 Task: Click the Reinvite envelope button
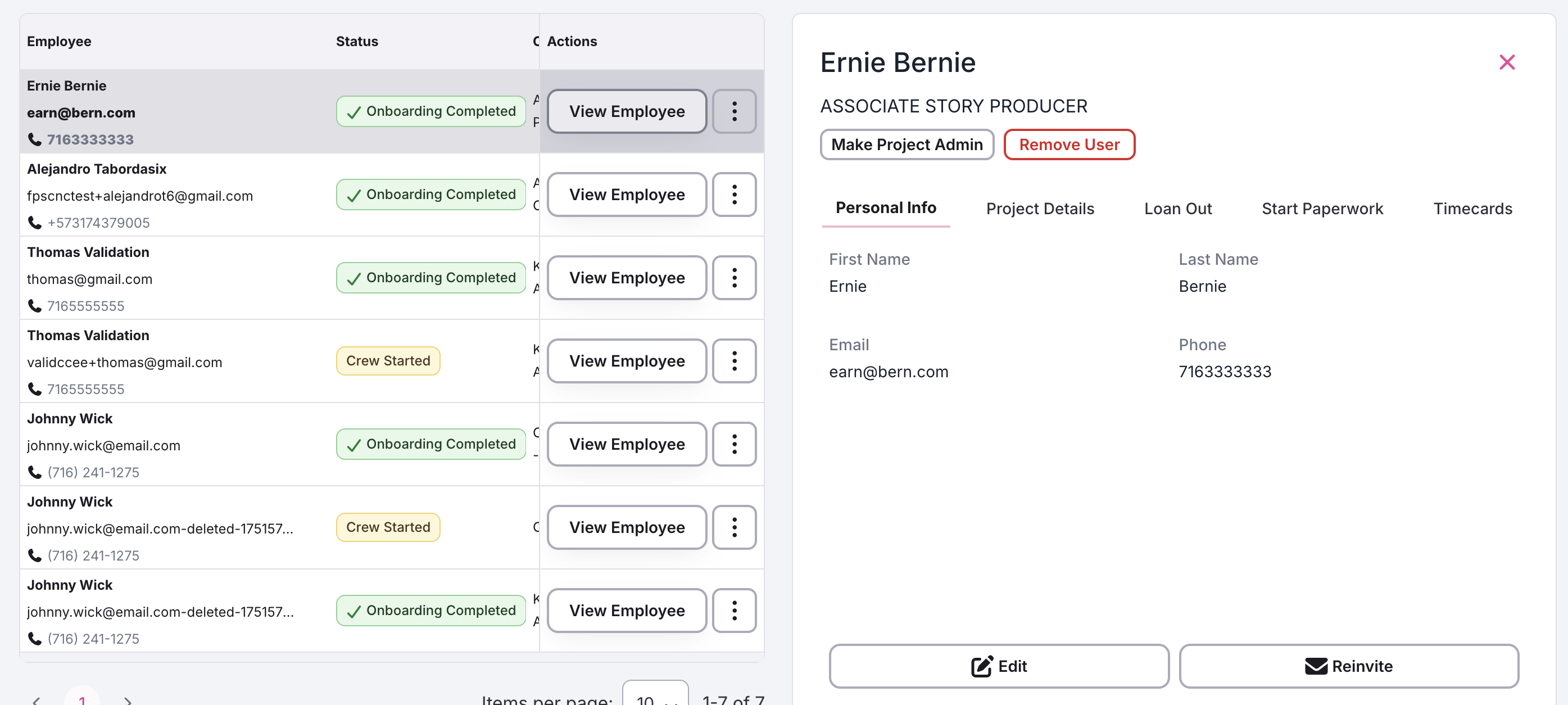(x=1348, y=666)
